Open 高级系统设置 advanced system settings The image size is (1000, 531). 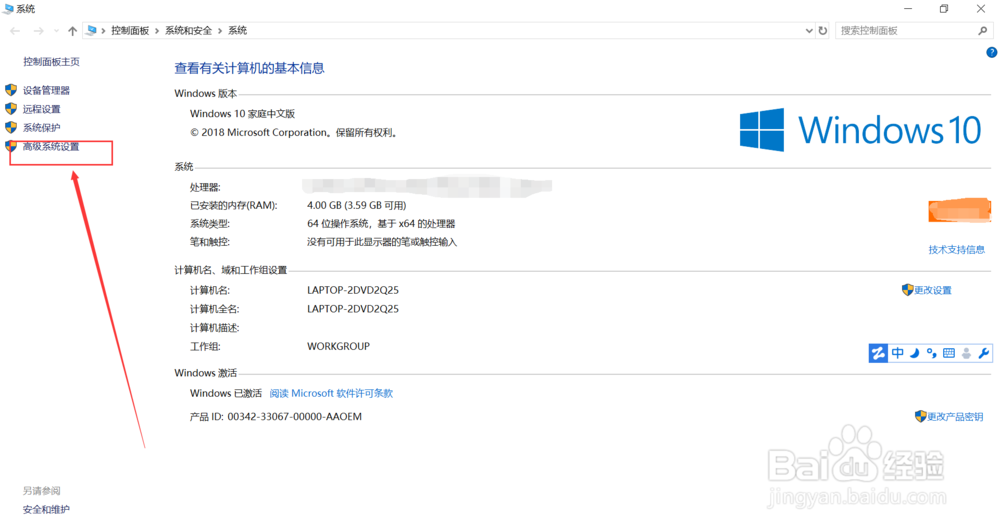tap(51, 147)
